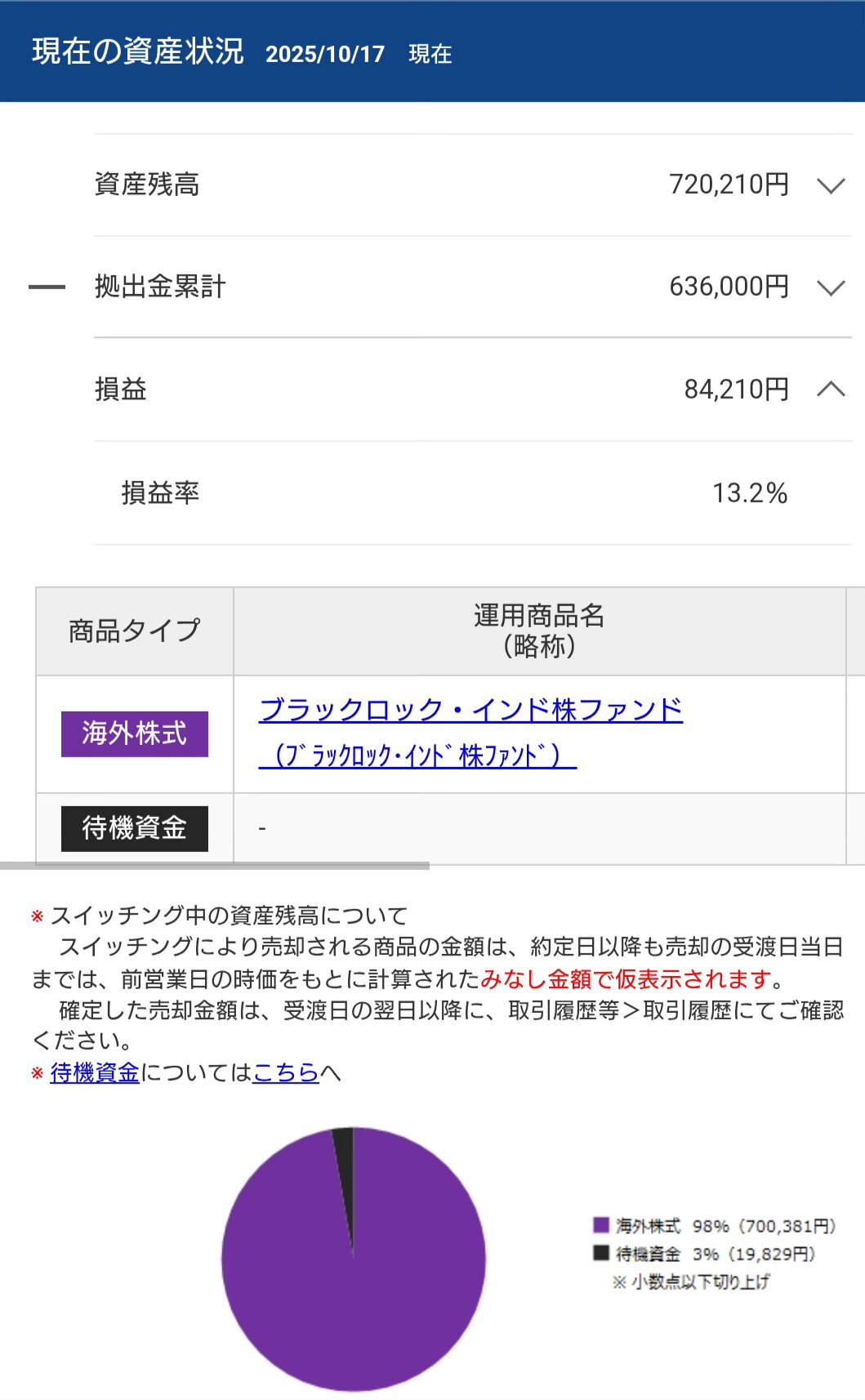Click the 運用商品名 column header
This screenshot has height=1400, width=865.
pyautogui.click(x=539, y=631)
